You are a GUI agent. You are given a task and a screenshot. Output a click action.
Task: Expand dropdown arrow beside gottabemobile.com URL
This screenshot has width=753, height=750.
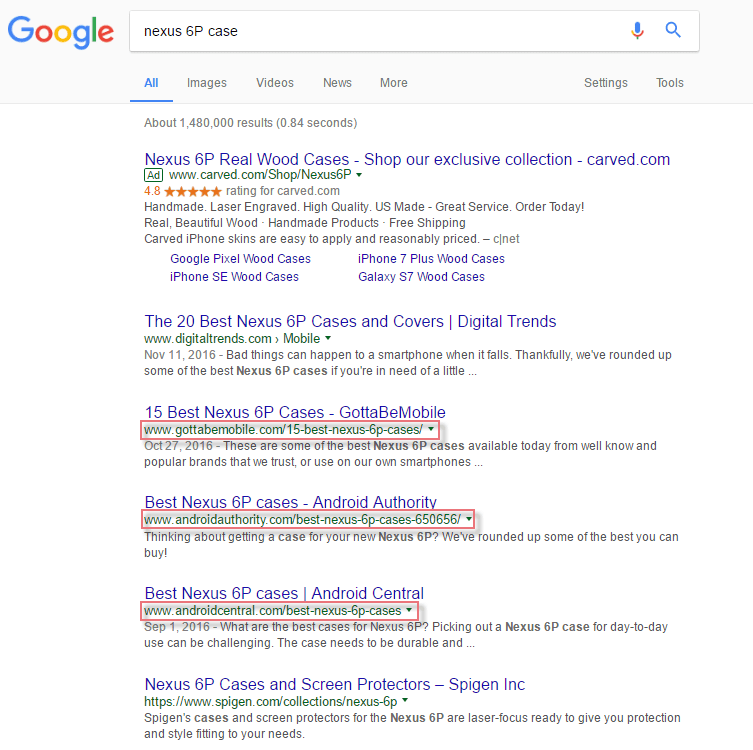coord(431,429)
